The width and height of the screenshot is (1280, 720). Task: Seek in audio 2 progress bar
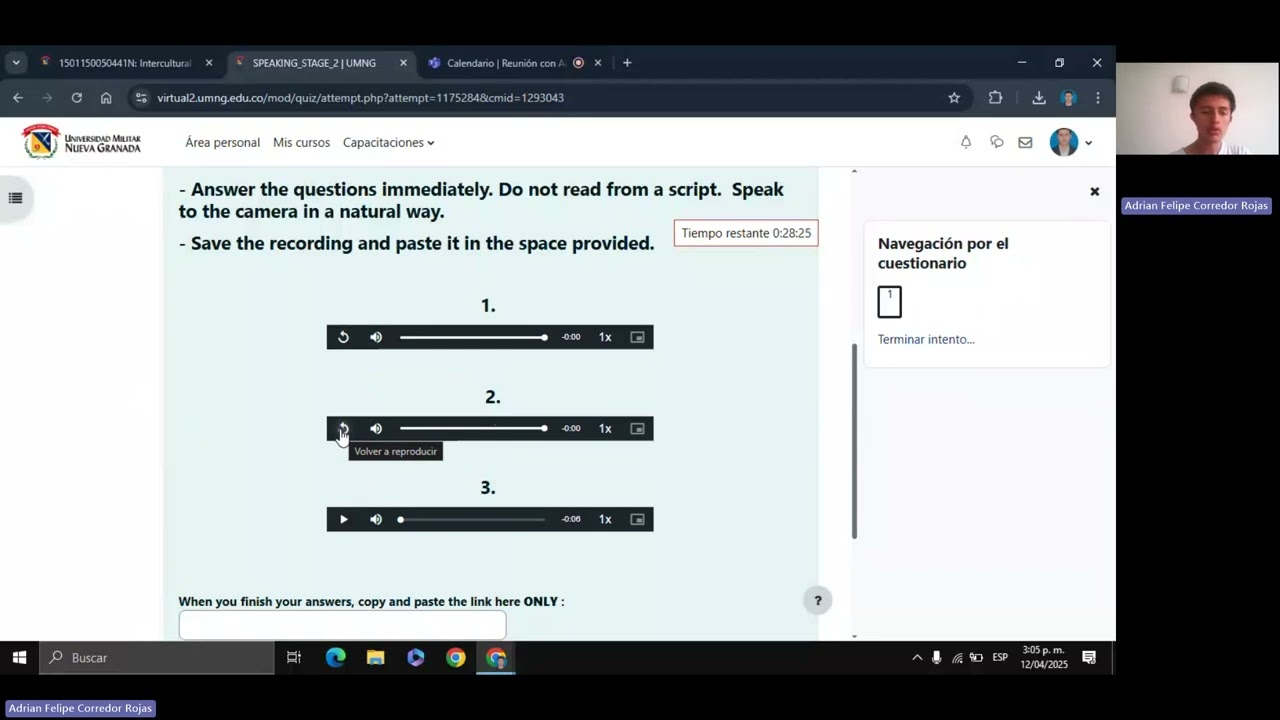(x=472, y=428)
